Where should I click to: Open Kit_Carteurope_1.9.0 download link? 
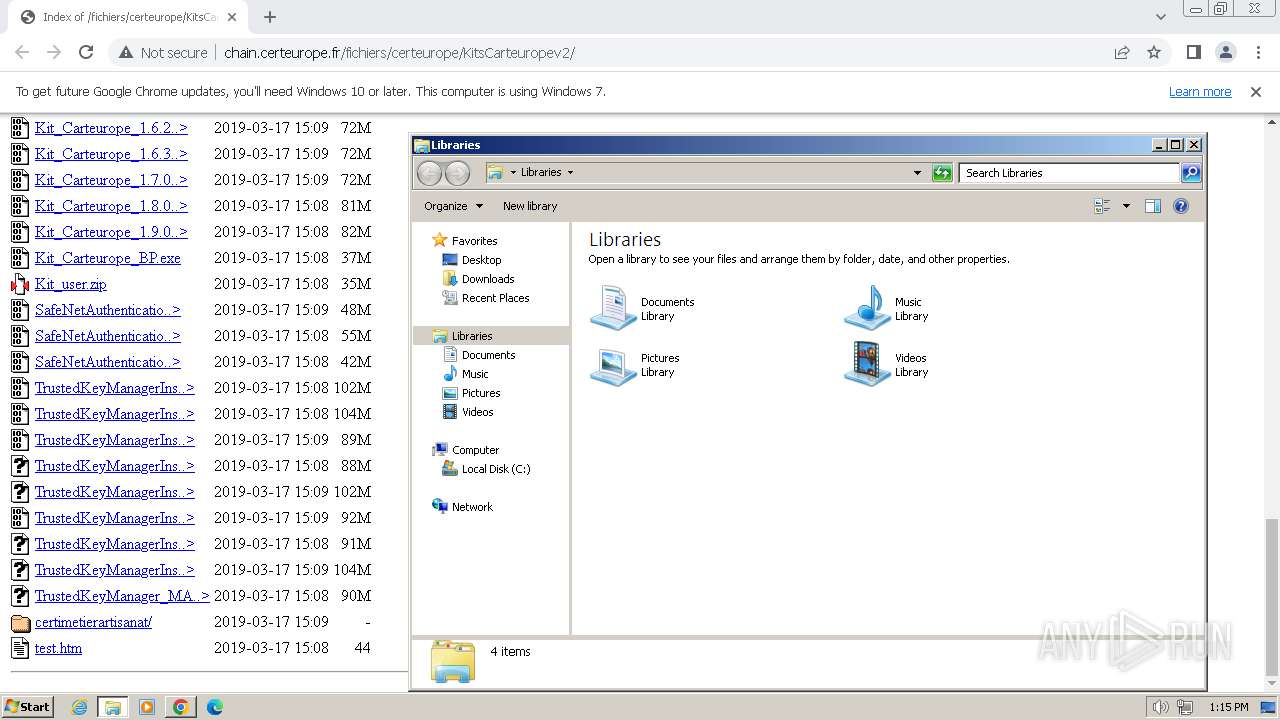pos(111,232)
